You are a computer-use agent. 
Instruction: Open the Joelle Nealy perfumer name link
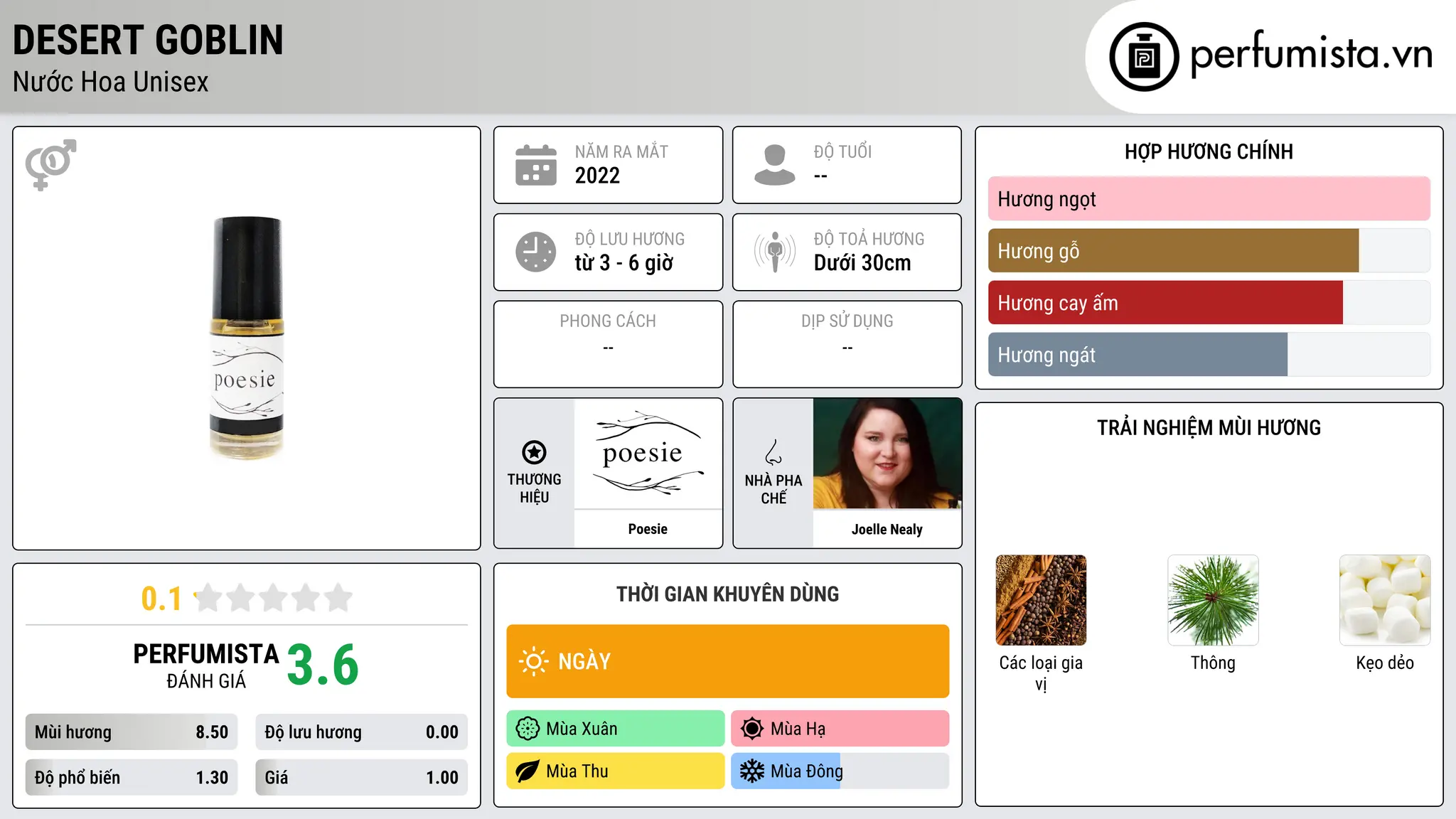point(887,530)
